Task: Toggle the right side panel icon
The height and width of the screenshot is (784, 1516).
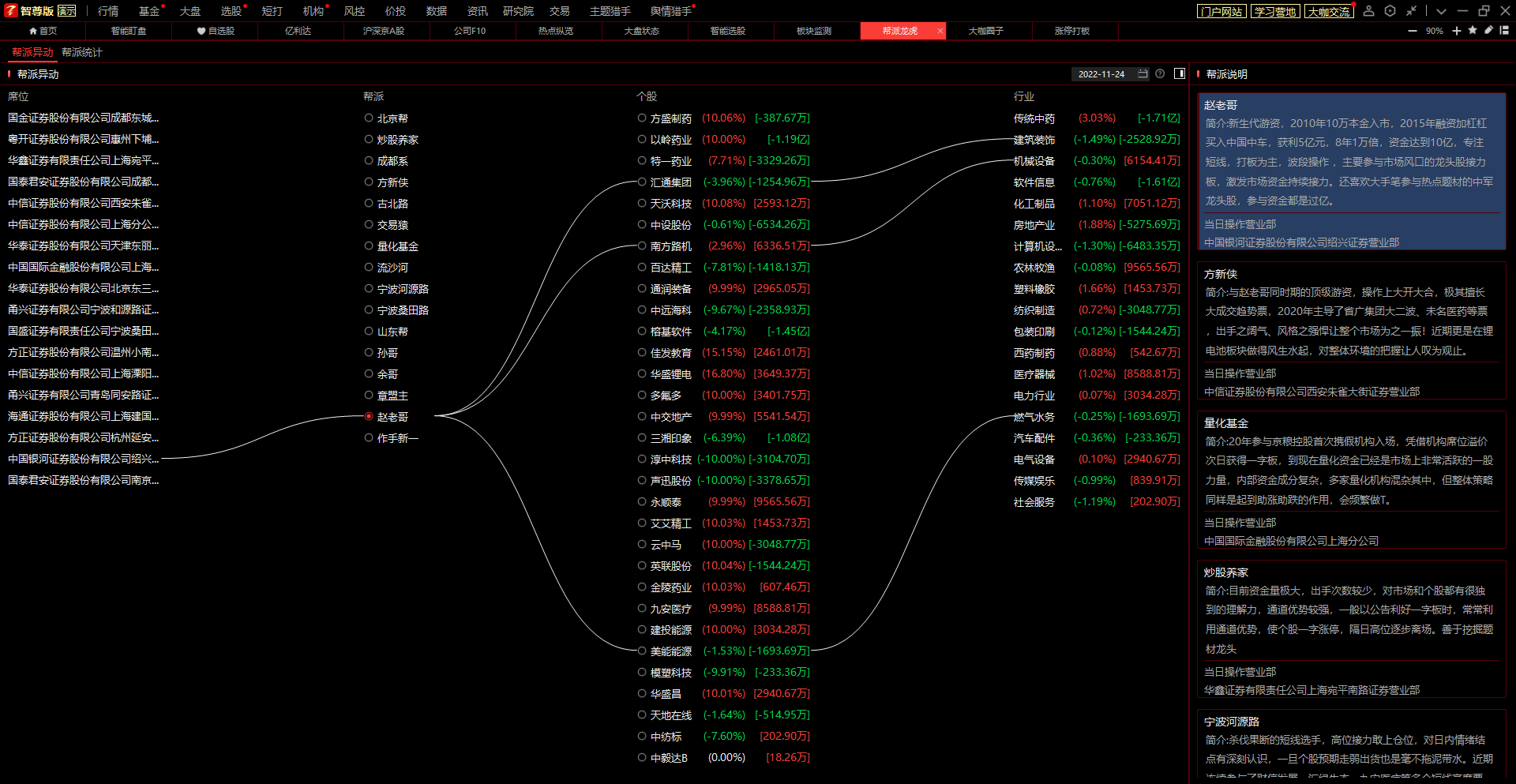Action: (x=1180, y=73)
